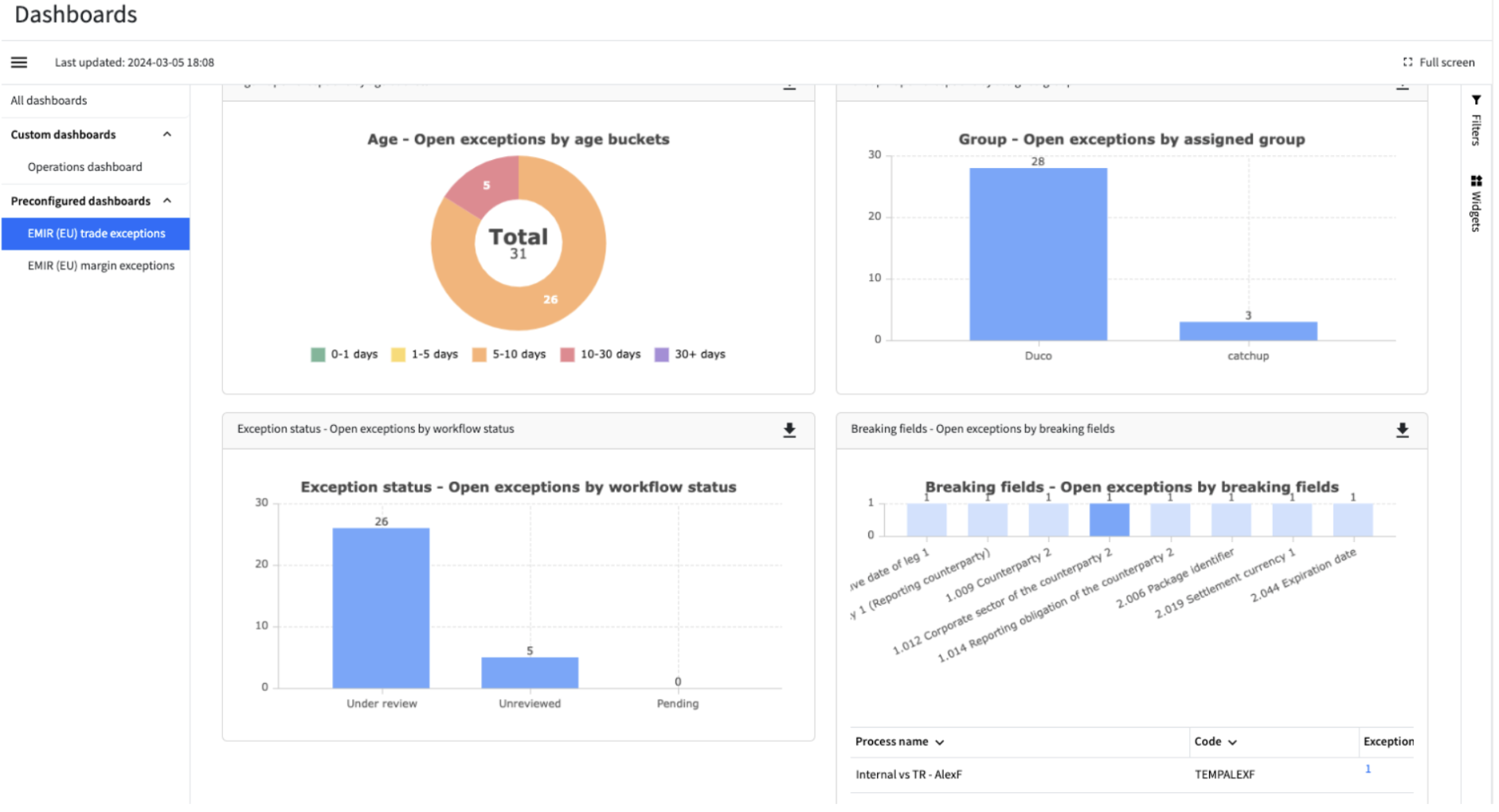The height and width of the screenshot is (812, 1499).
Task: Click exception count link for TEMPALEXF
Action: (1368, 769)
